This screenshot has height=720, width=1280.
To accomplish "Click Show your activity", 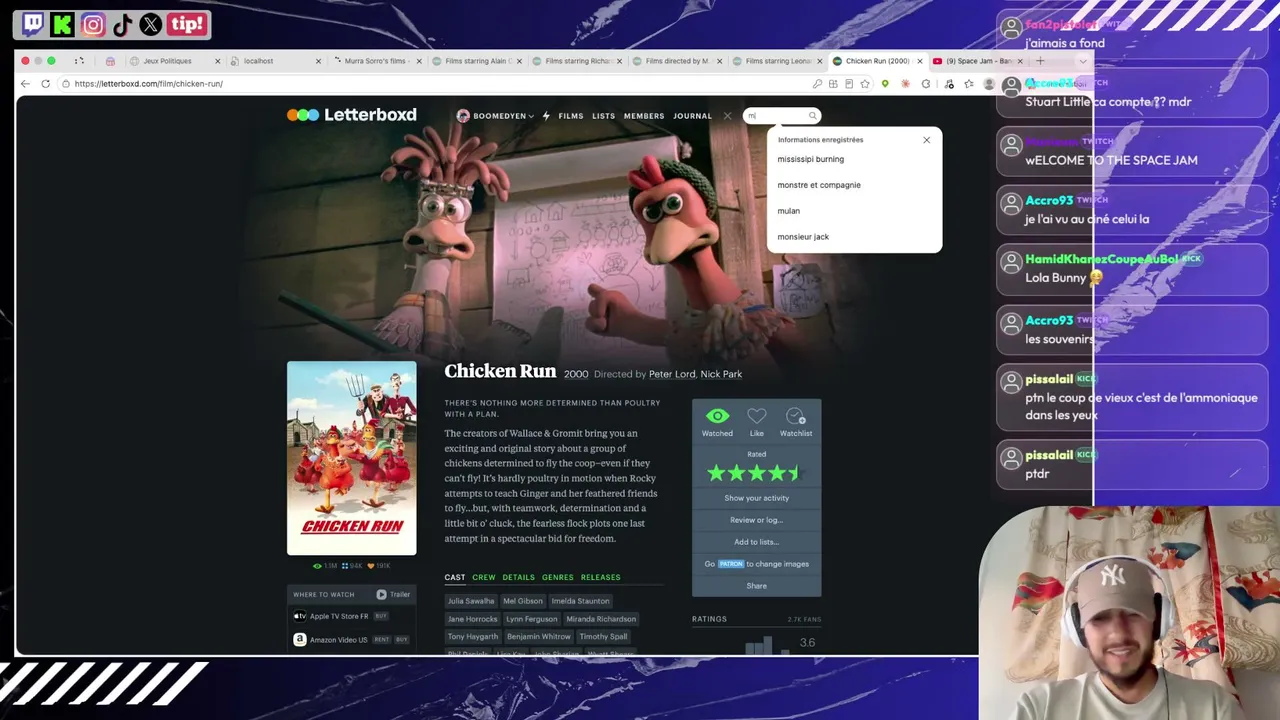I will [x=757, y=498].
